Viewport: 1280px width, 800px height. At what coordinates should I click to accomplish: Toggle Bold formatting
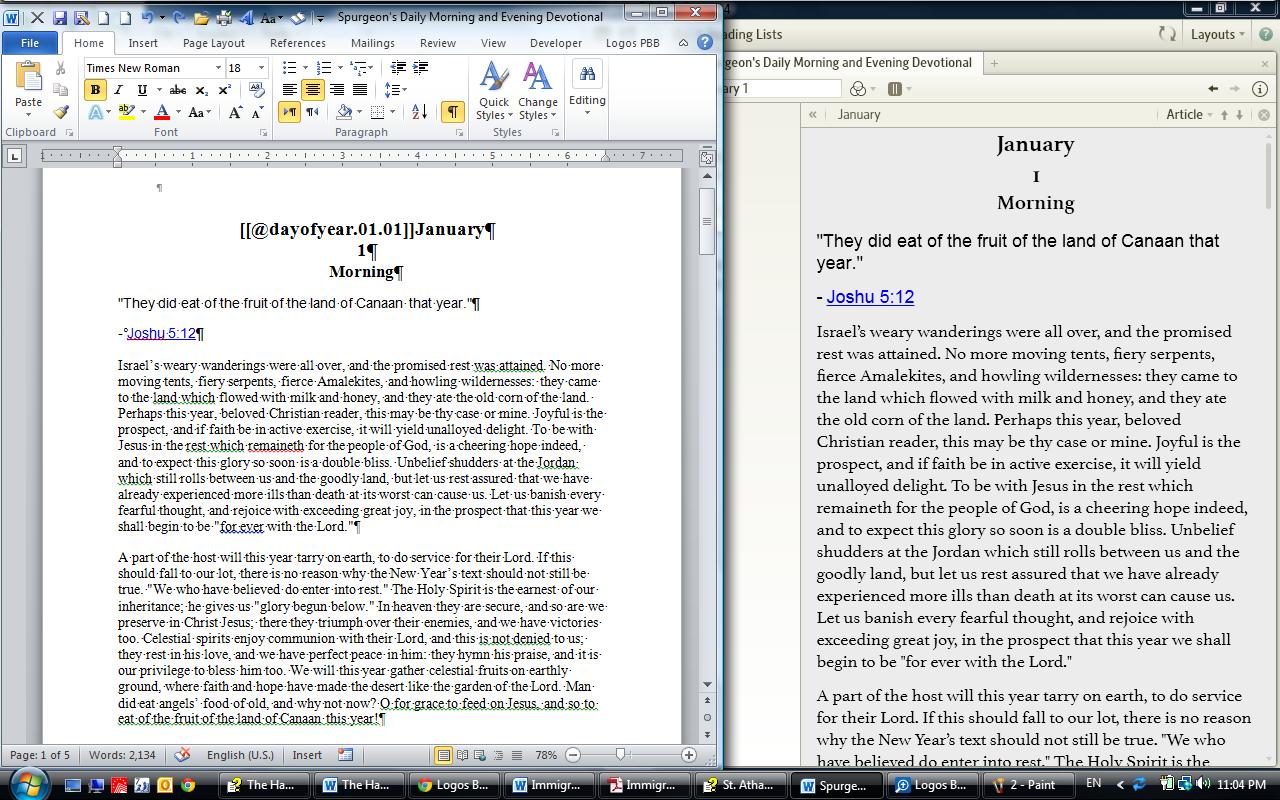(x=95, y=90)
